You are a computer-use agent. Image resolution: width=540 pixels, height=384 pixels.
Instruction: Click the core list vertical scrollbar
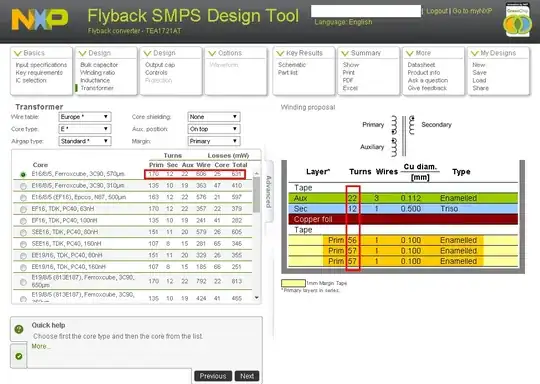pos(257,235)
